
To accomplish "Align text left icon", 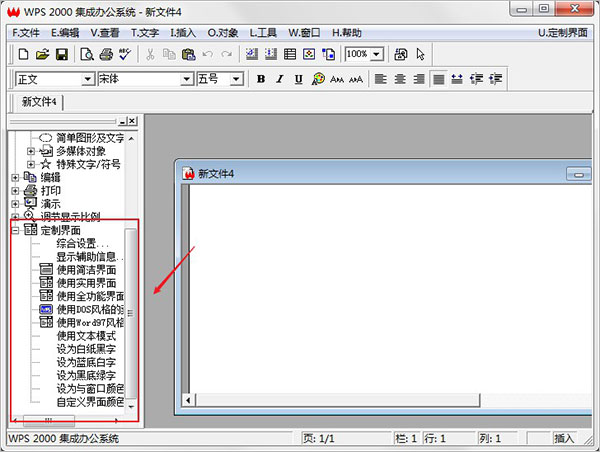I will pyautogui.click(x=380, y=79).
